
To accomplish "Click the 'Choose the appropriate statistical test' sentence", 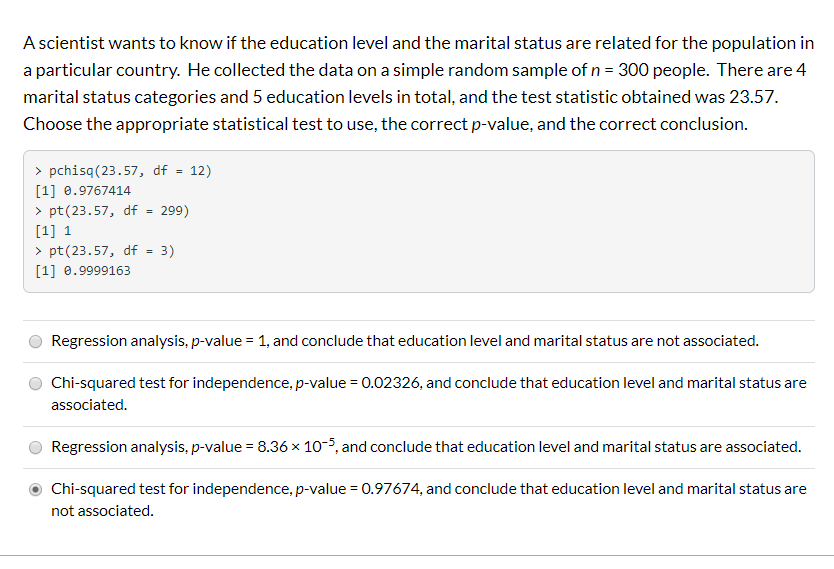I will coord(386,124).
